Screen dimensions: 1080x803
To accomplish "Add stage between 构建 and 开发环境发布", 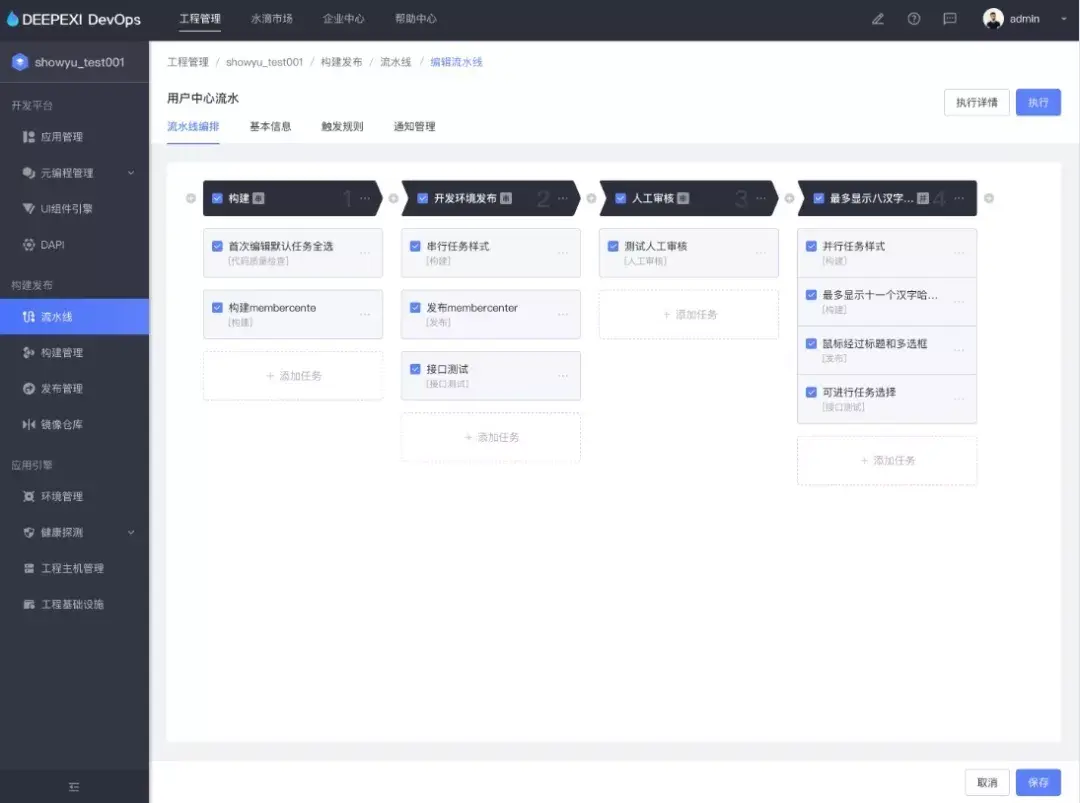I will tap(393, 198).
